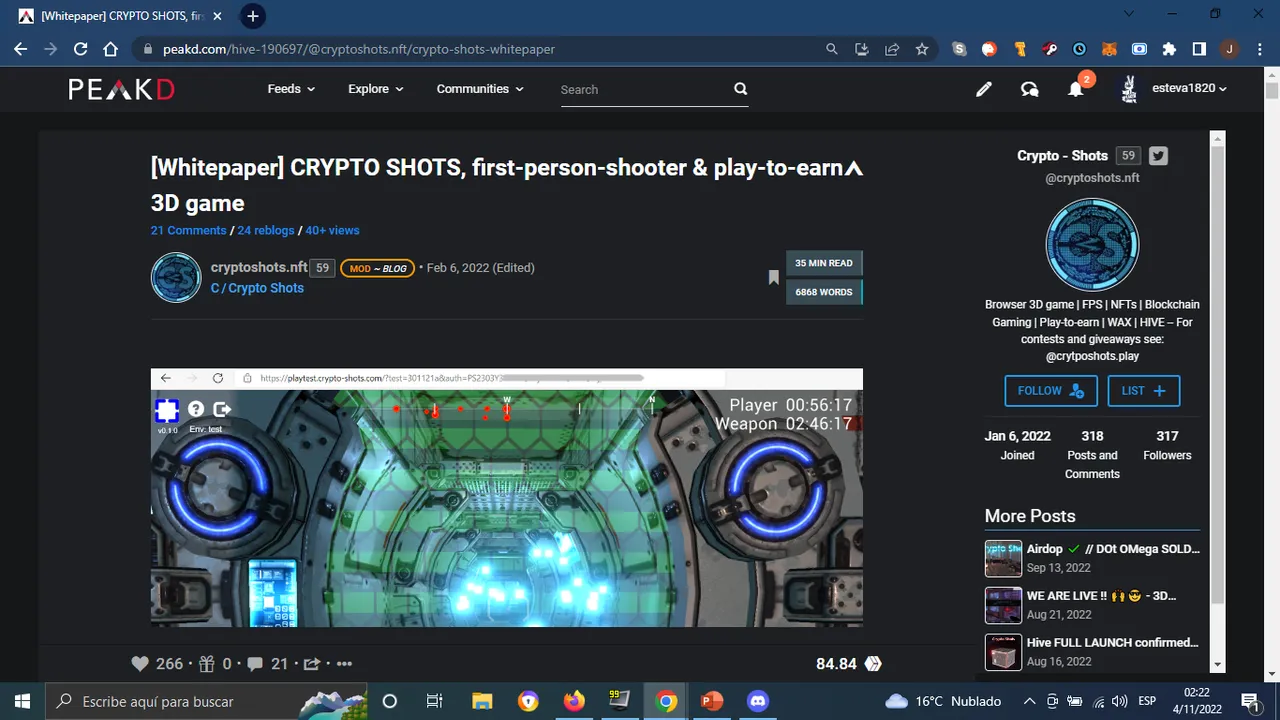
Task: Open the chat messages icon
Action: pos(1029,89)
